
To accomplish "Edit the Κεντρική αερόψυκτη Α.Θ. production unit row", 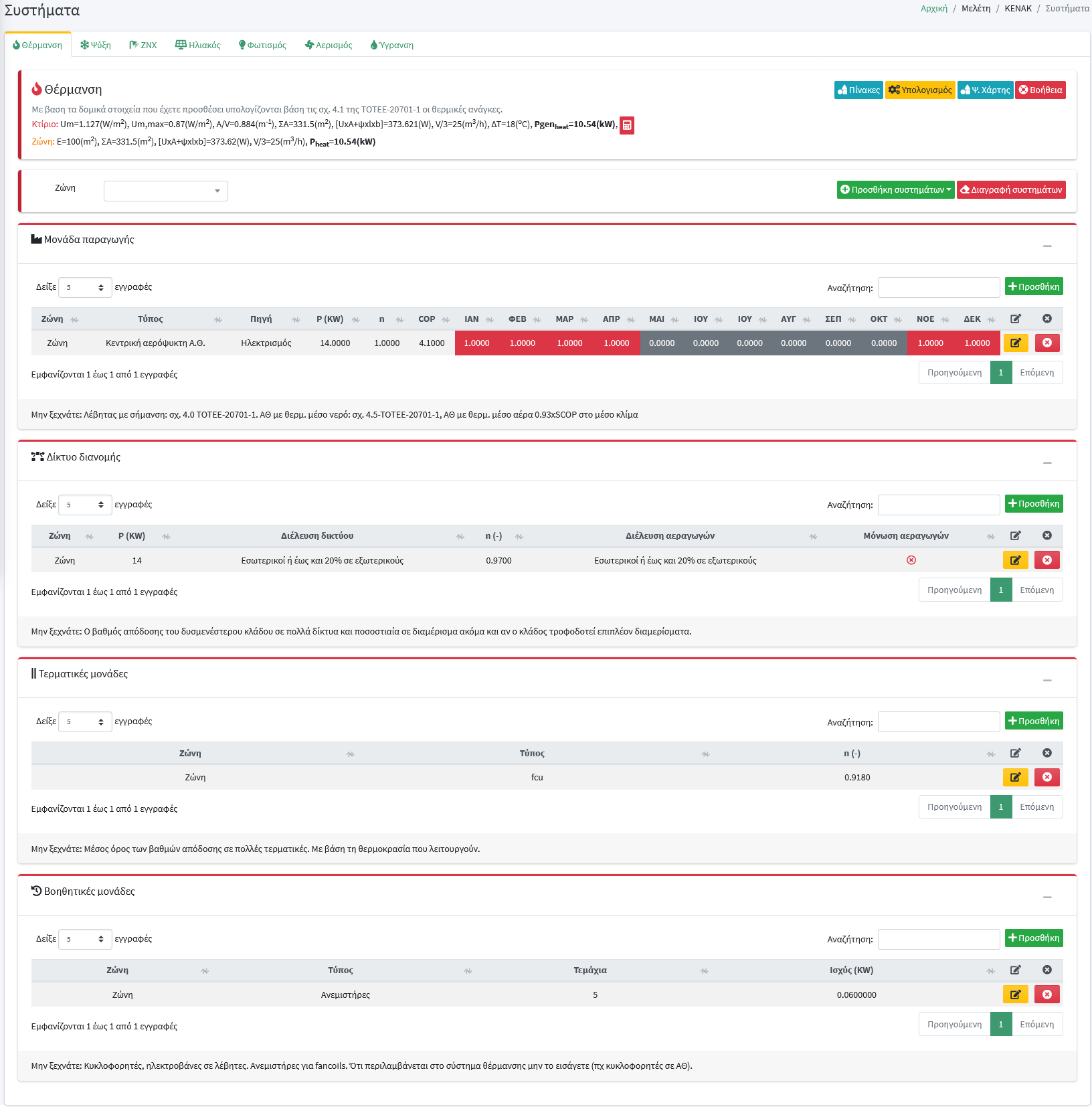I will tap(1015, 343).
